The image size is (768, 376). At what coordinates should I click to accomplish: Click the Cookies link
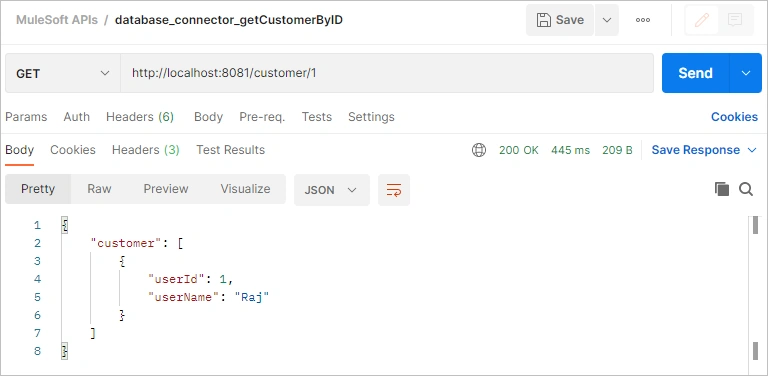[734, 117]
